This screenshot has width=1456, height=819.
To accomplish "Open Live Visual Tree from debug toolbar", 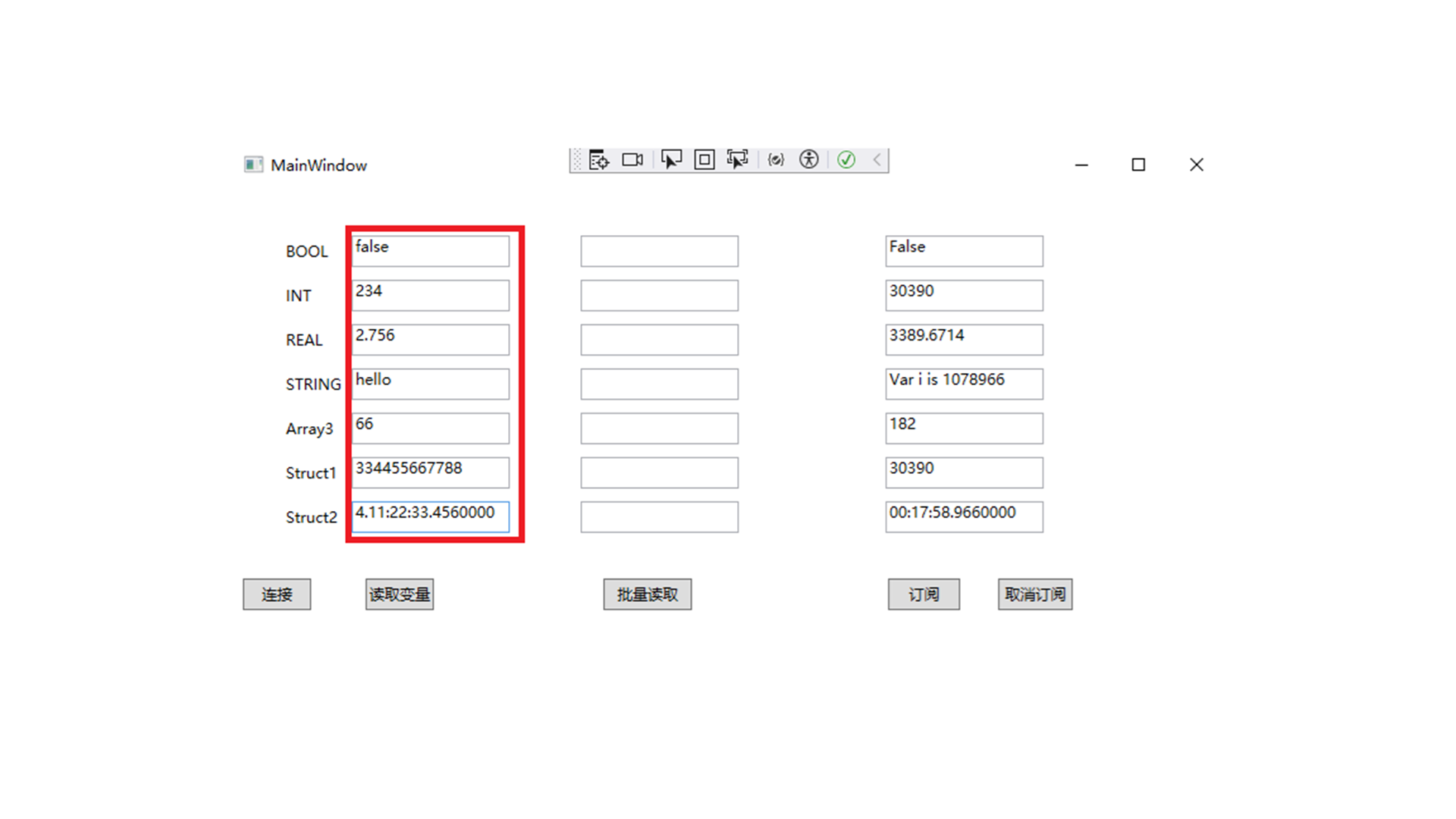I will point(598,160).
